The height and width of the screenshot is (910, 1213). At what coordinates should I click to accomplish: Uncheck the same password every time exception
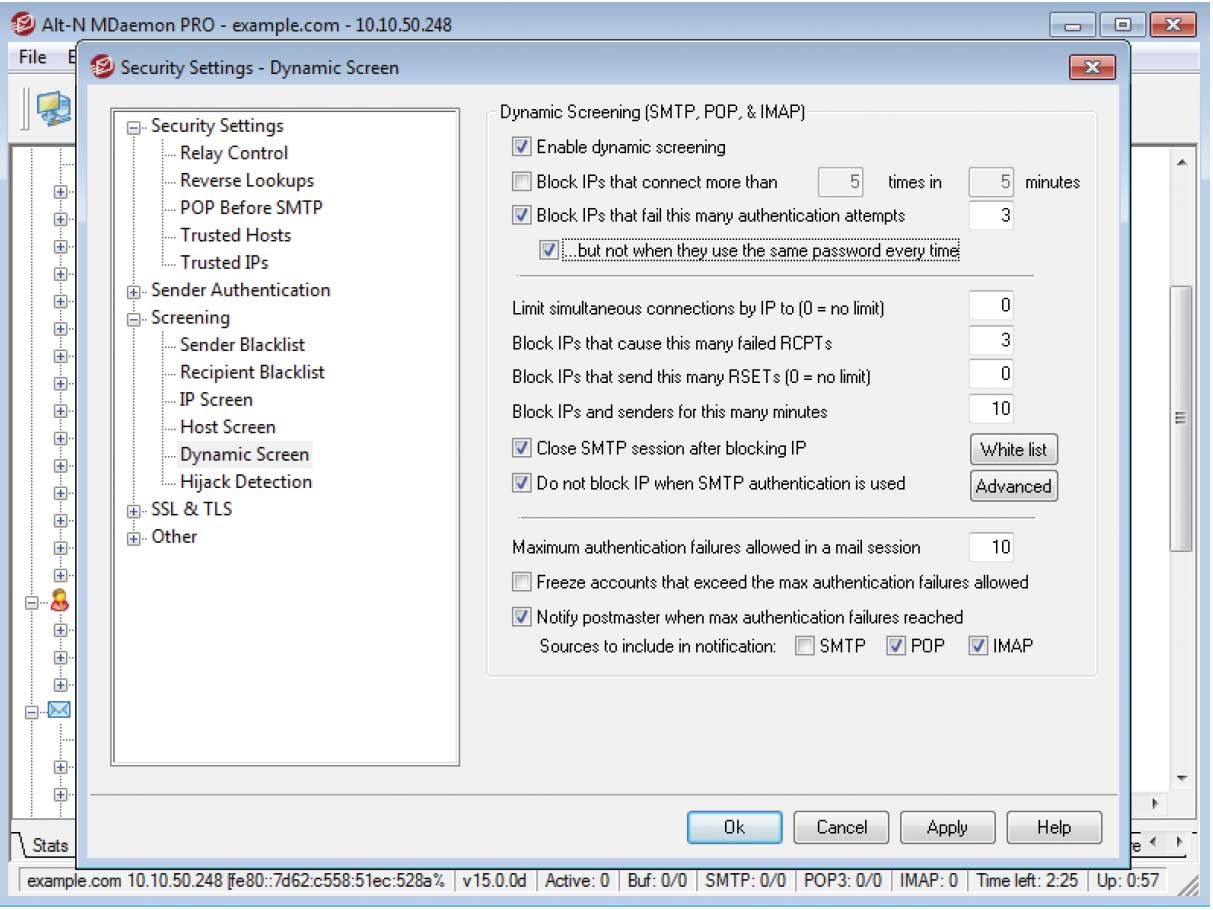549,250
